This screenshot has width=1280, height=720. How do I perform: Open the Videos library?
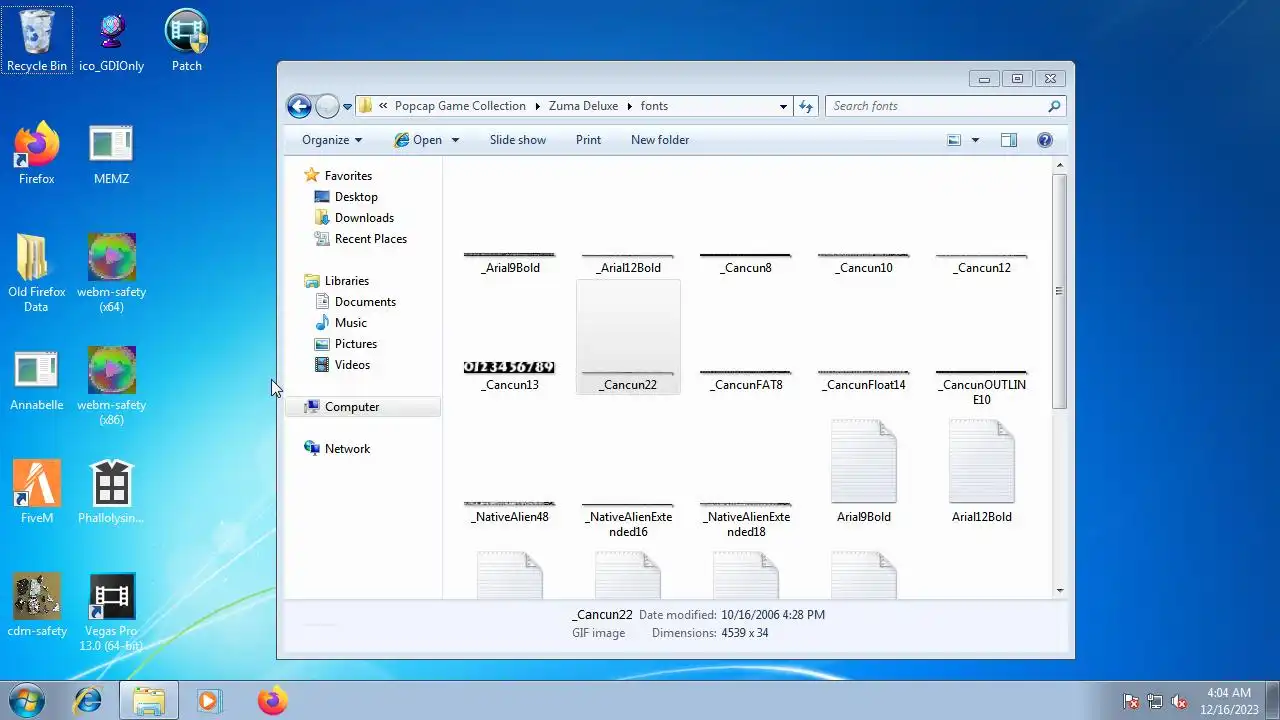[x=352, y=365]
